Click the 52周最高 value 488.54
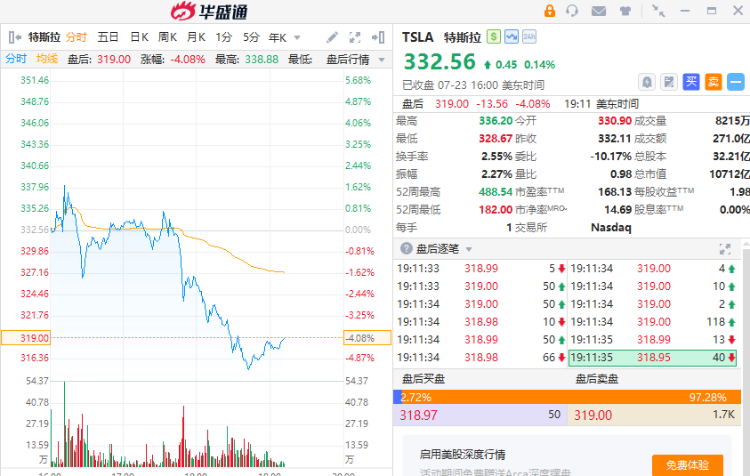The height and width of the screenshot is (476, 750). point(496,192)
